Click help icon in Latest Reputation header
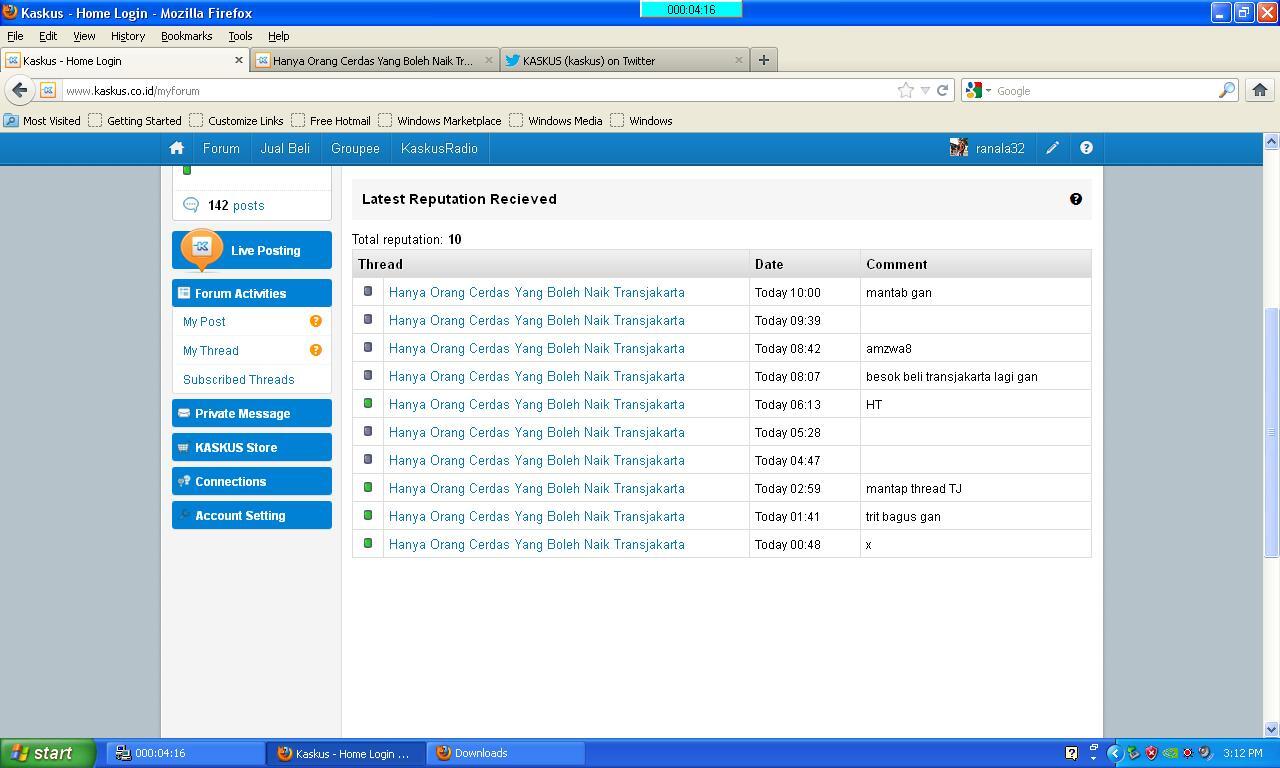1280x768 pixels. coord(1076,199)
